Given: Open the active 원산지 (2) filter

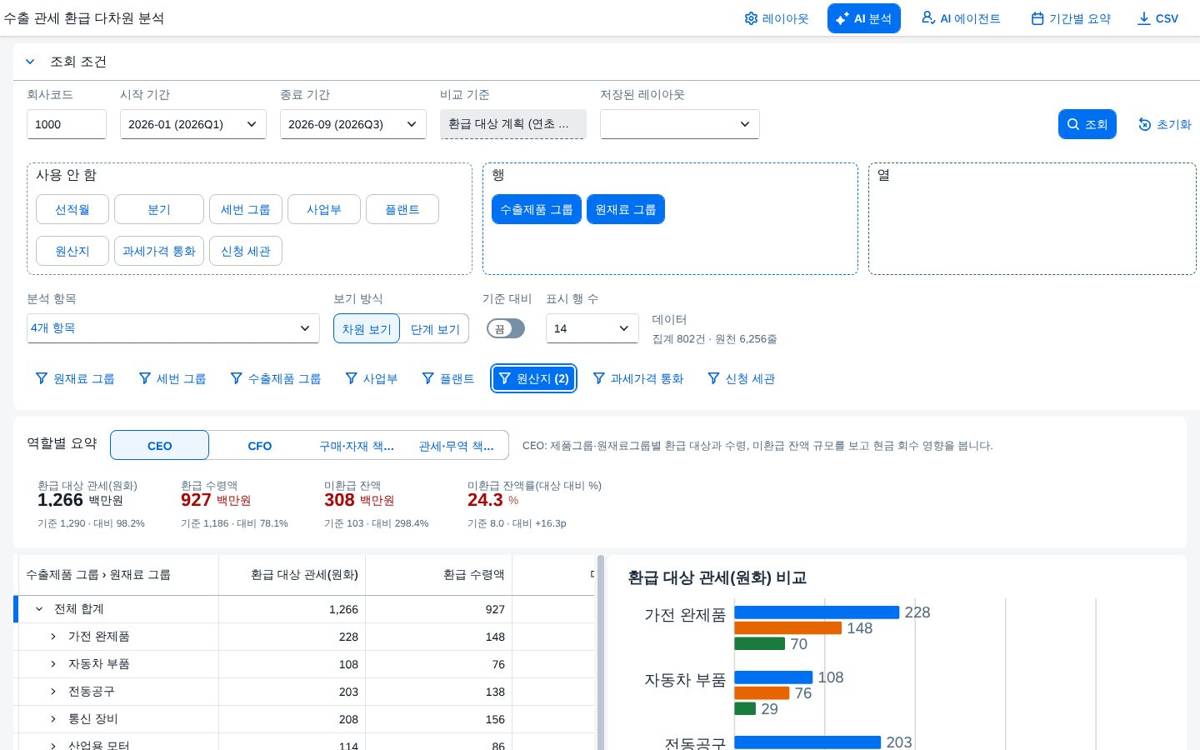Looking at the screenshot, I should [534, 379].
